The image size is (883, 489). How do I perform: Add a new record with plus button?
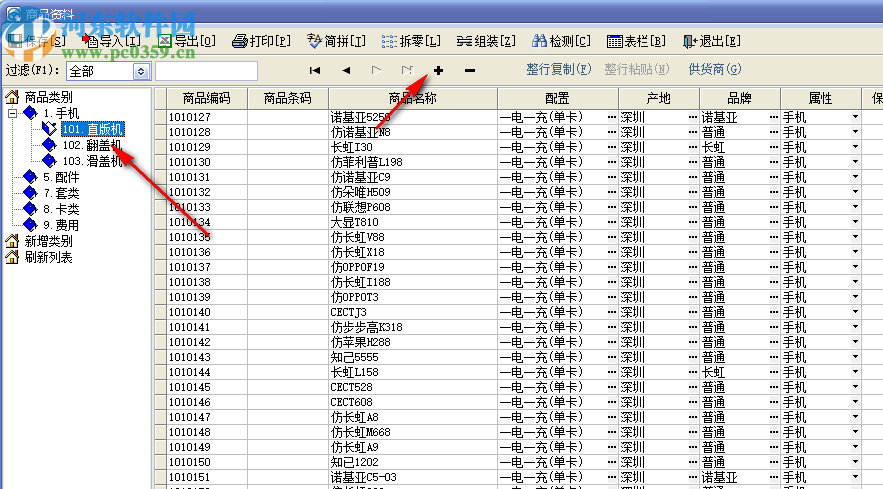pyautogui.click(x=438, y=70)
